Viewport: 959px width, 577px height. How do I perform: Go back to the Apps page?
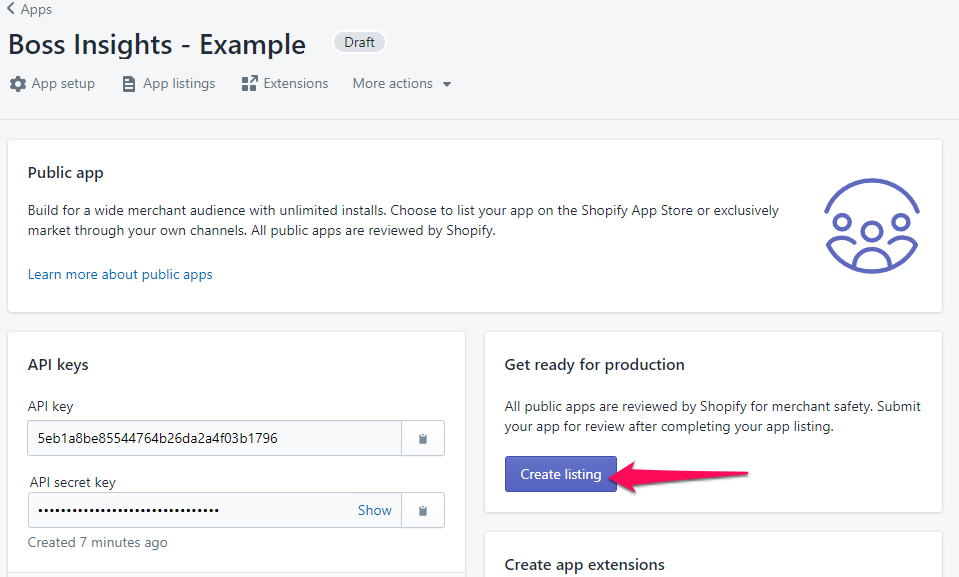click(x=29, y=9)
